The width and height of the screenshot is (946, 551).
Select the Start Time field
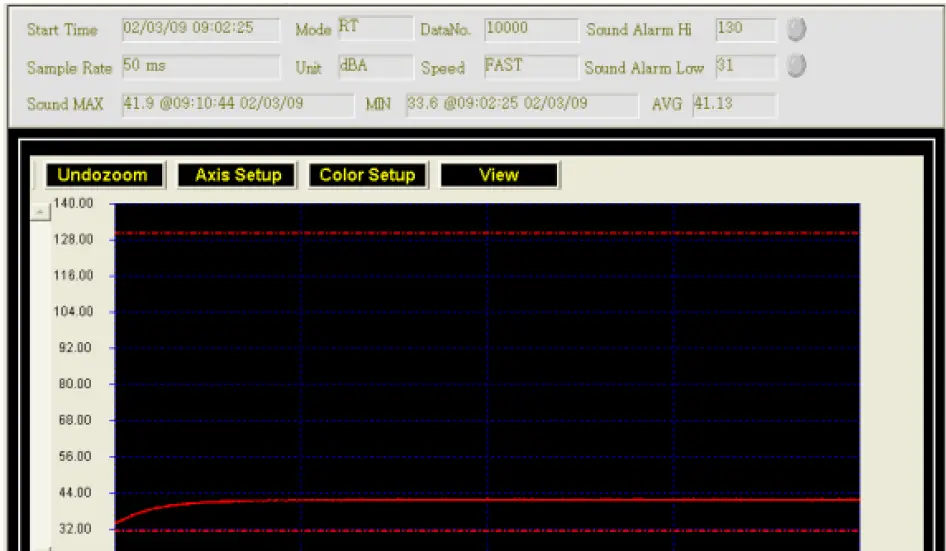pyautogui.click(x=201, y=30)
